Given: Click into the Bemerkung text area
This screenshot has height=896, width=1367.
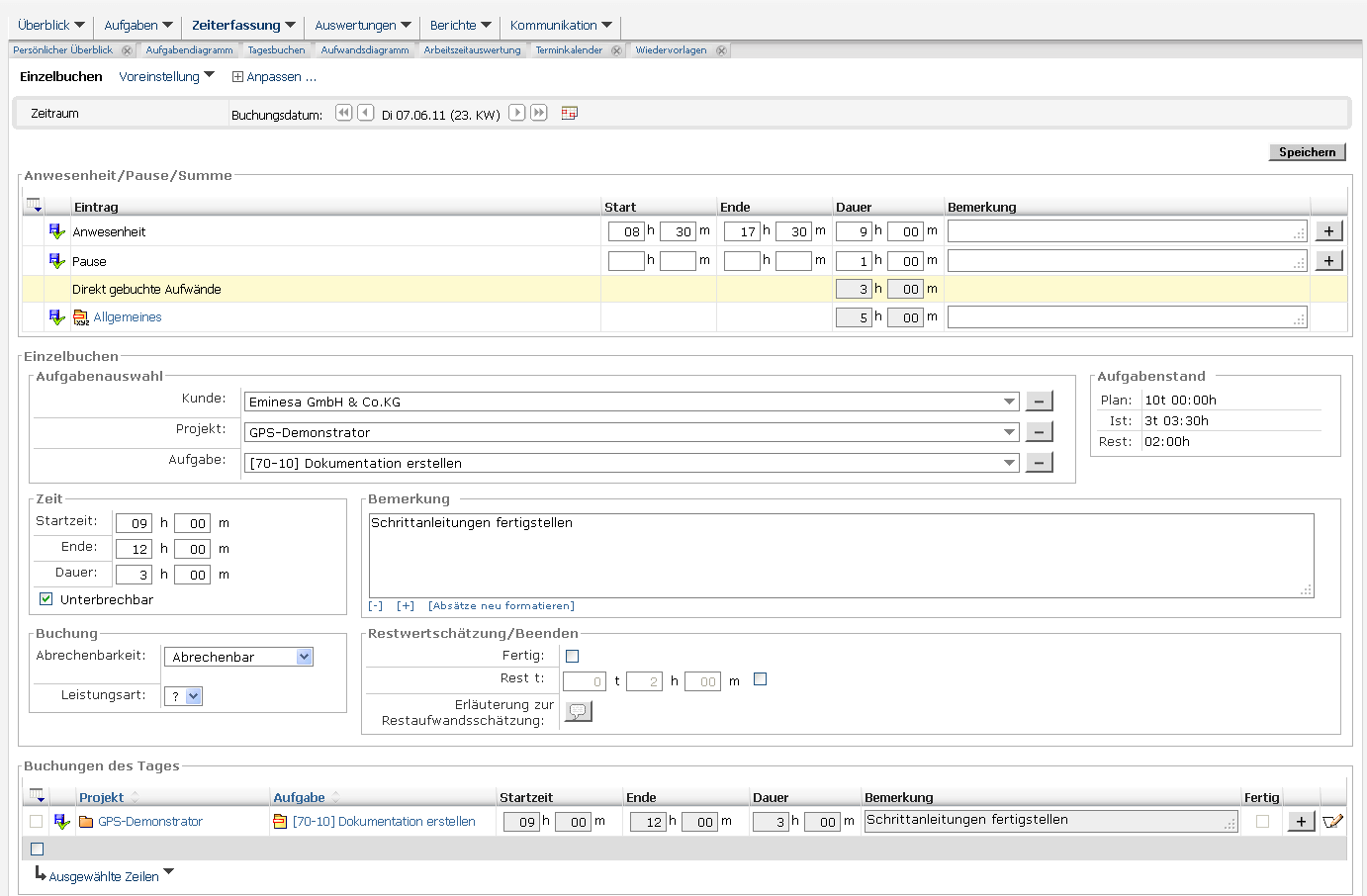Looking at the screenshot, I should click(x=841, y=555).
